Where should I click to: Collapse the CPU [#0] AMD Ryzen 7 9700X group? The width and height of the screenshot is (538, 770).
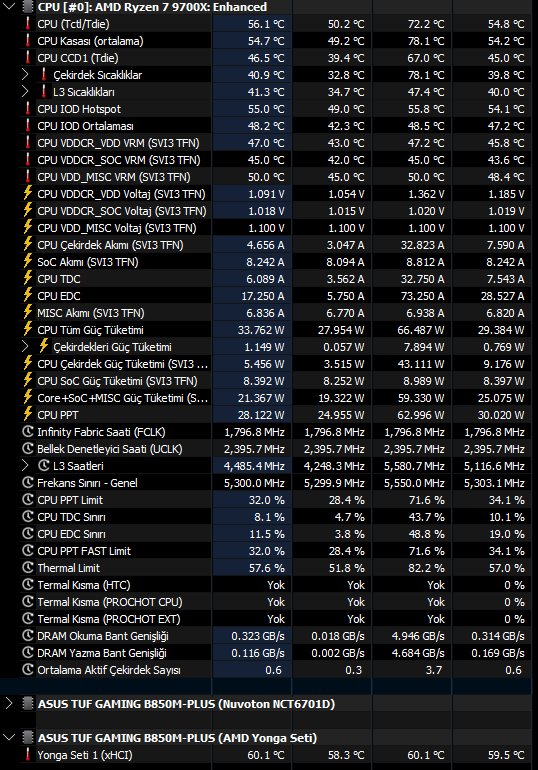tap(9, 7)
